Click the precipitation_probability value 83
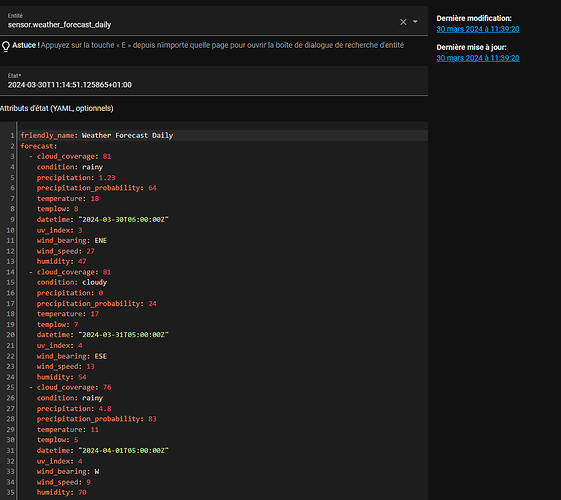Viewport: 561px width, 500px height. pyautogui.click(x=152, y=419)
